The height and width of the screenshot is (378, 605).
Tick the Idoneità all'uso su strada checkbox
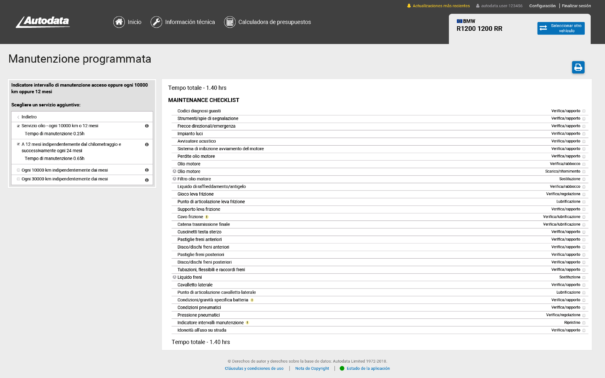point(584,331)
